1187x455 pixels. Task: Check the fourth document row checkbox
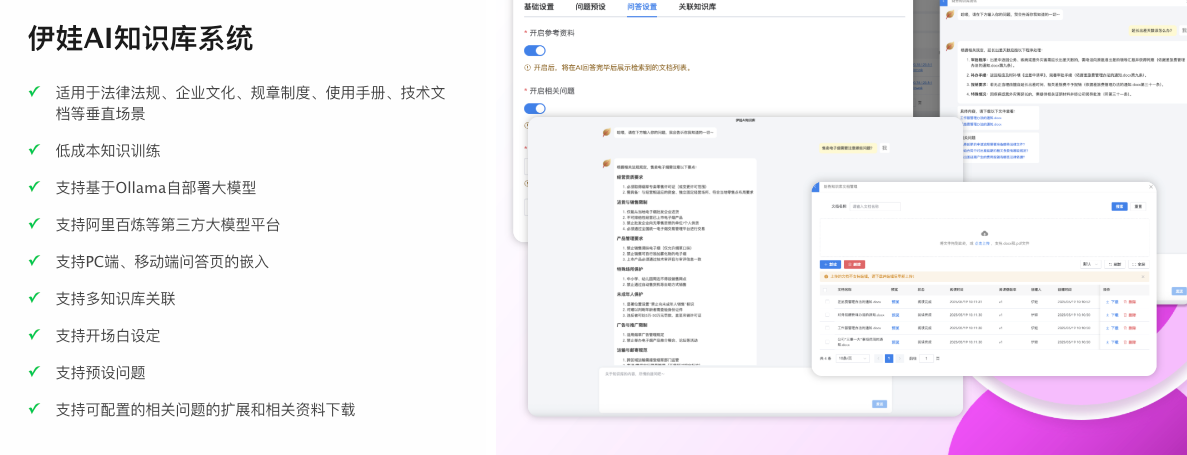(x=827, y=342)
